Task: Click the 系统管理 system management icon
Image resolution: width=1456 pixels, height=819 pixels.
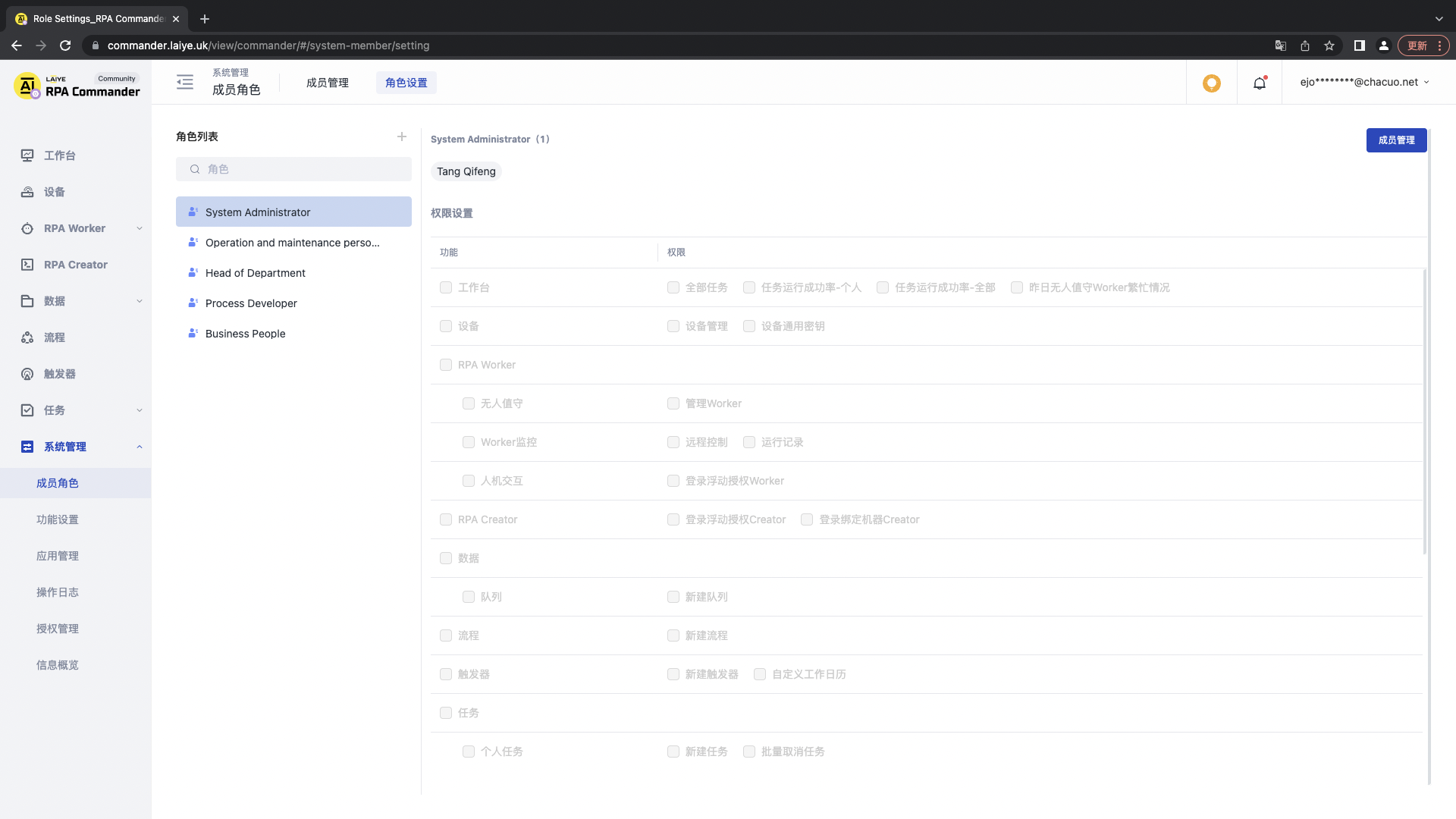Action: pos(27,447)
